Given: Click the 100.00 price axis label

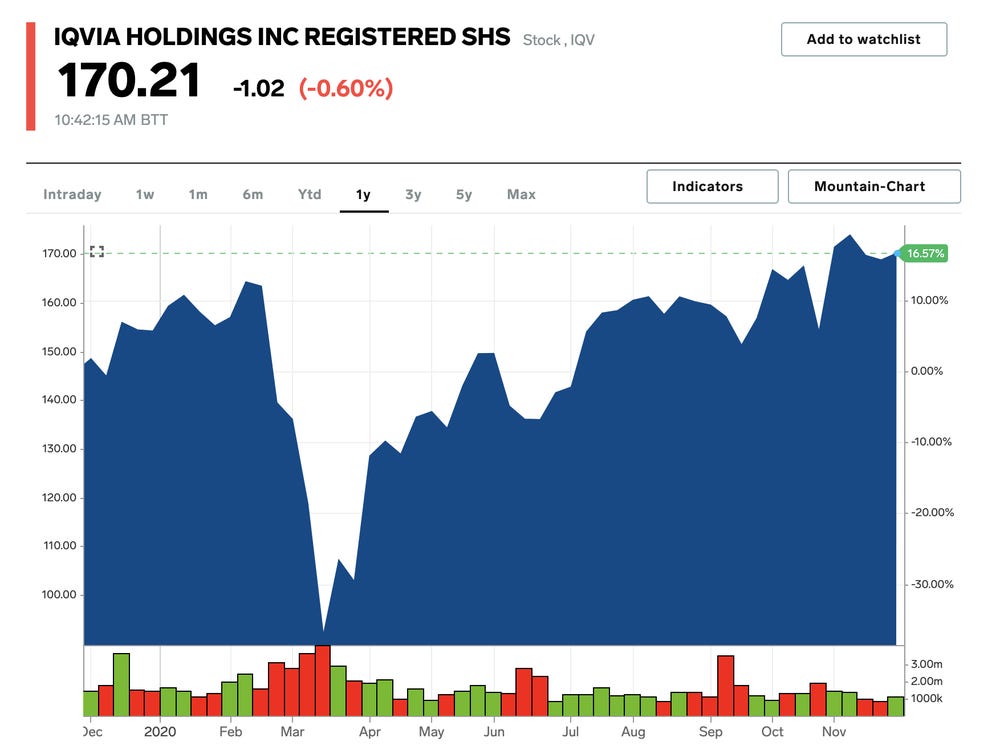Looking at the screenshot, I should pyautogui.click(x=59, y=594).
